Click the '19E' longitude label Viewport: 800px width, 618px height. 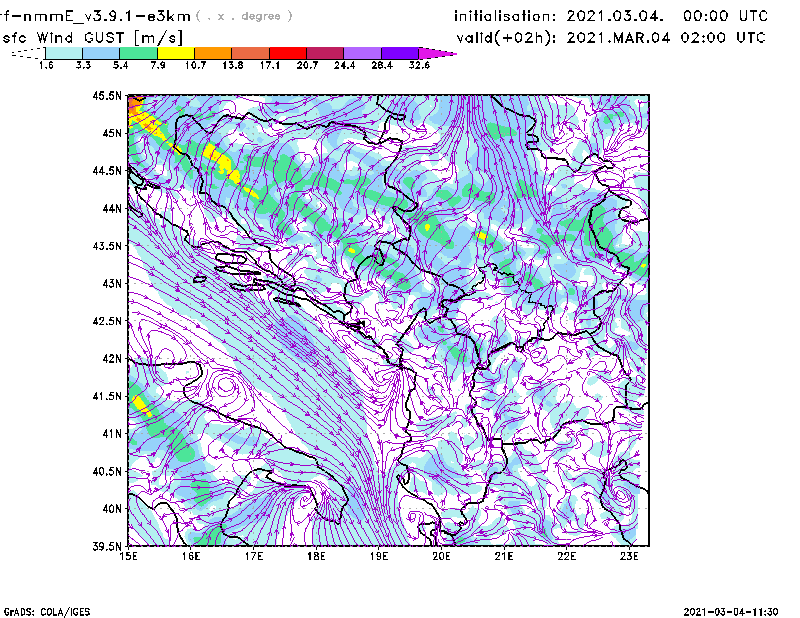(379, 556)
